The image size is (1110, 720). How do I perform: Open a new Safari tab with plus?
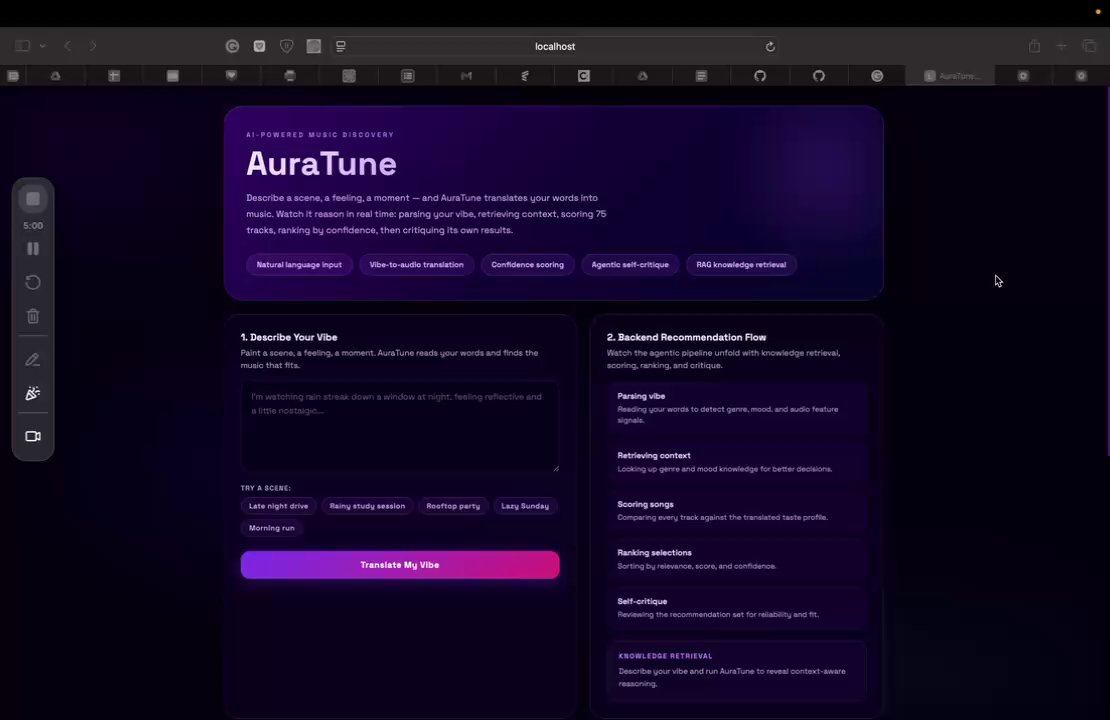pyautogui.click(x=1061, y=46)
